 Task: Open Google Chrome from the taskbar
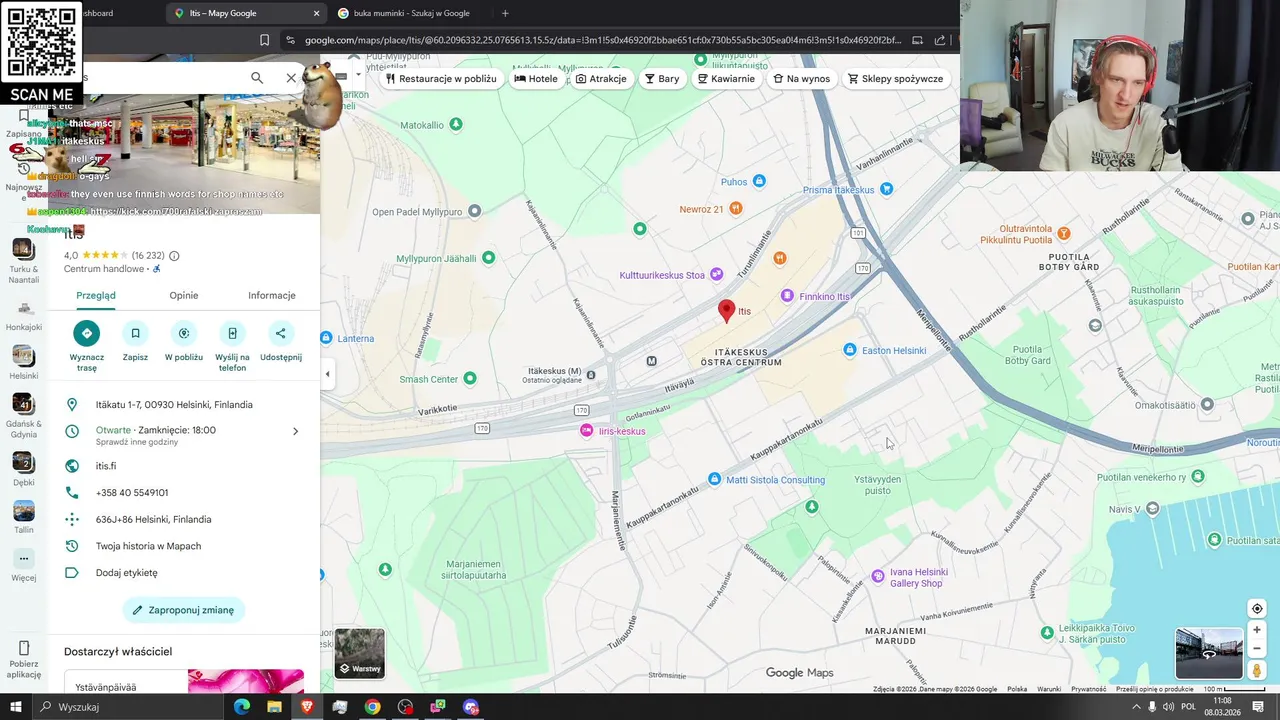coord(372,707)
